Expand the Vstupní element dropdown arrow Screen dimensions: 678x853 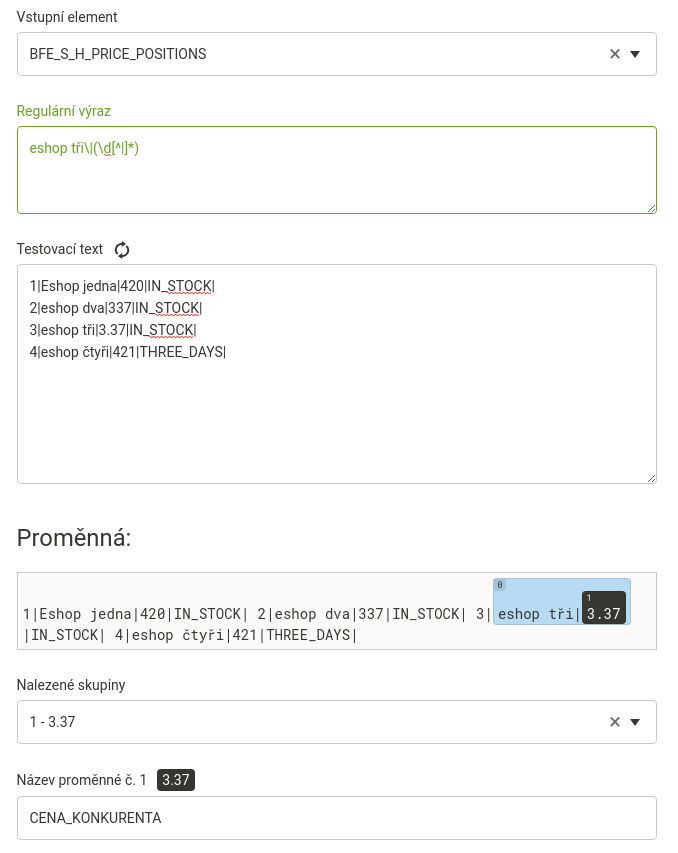click(634, 54)
